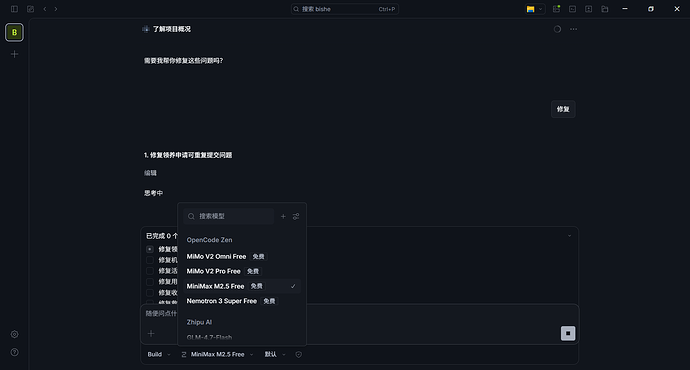Click the OpenCode Zen provider heading
Viewport: 690px width, 370px height.
[209, 240]
